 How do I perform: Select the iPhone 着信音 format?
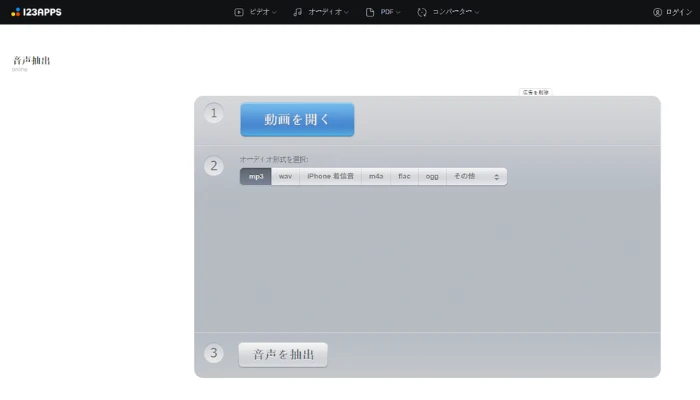pos(330,176)
